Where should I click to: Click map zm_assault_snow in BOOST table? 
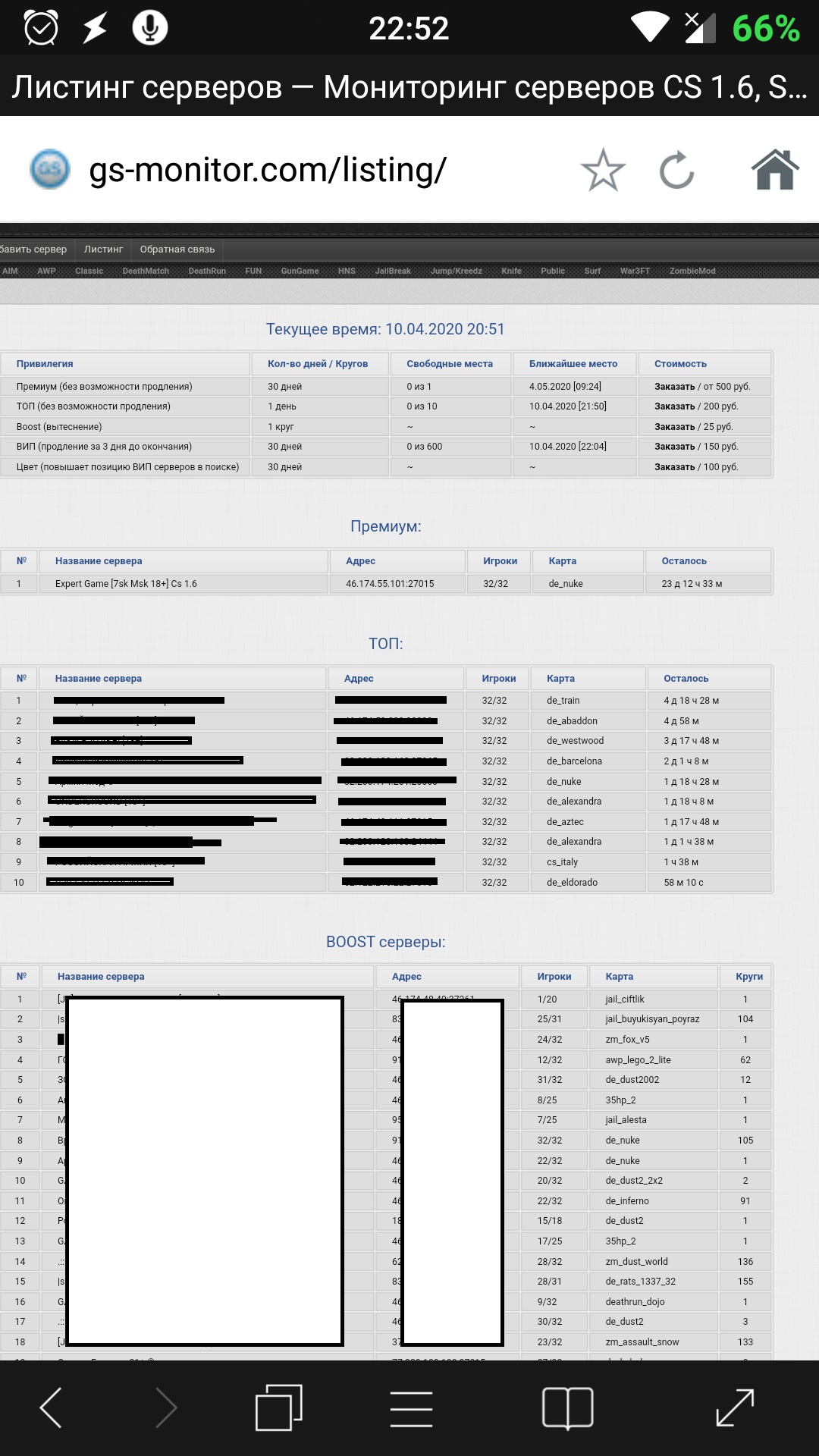coord(642,1342)
